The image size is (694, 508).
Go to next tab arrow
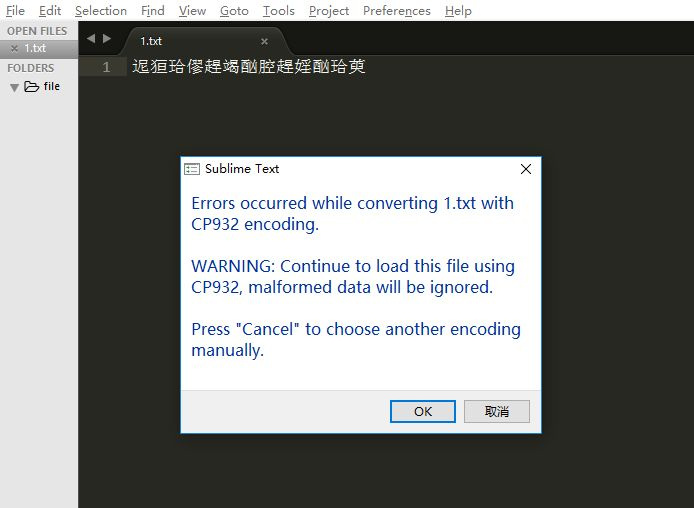(107, 38)
